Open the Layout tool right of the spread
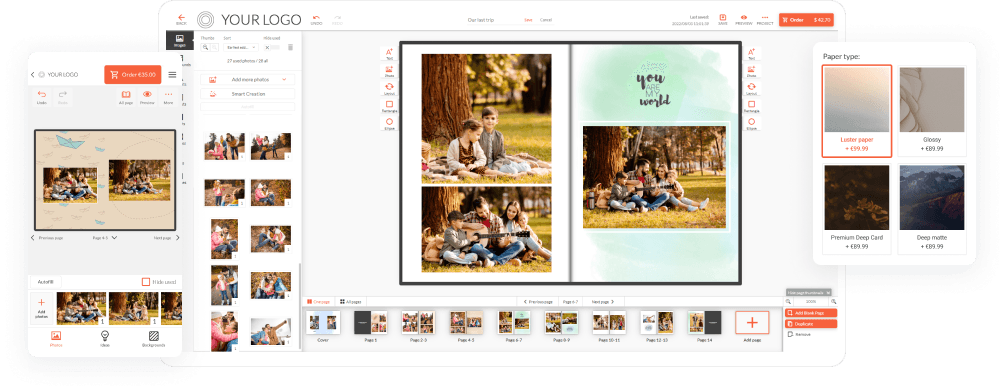1004x390 pixels. 752,88
